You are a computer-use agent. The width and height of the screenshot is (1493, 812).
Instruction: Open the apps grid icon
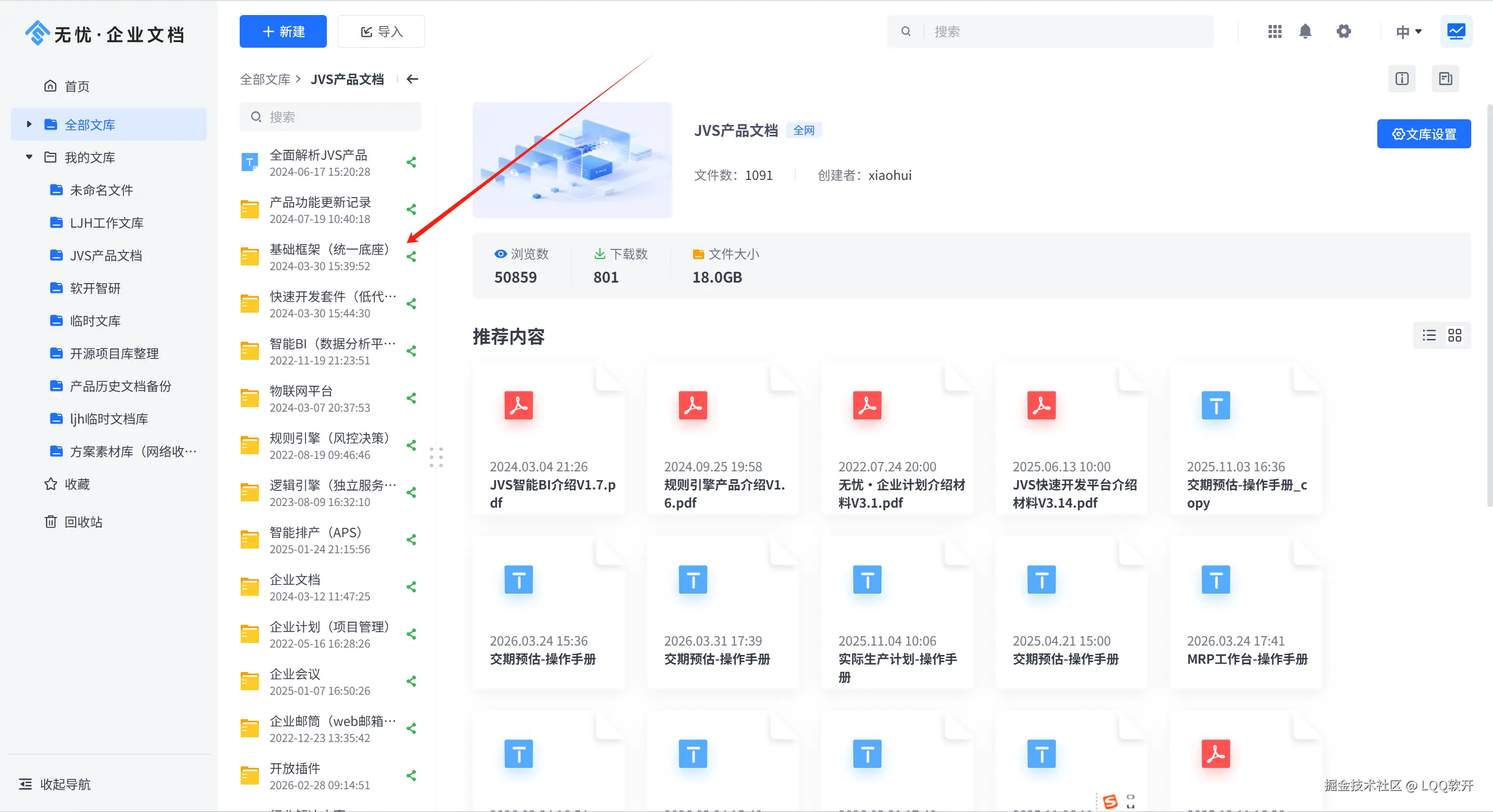click(x=1275, y=31)
